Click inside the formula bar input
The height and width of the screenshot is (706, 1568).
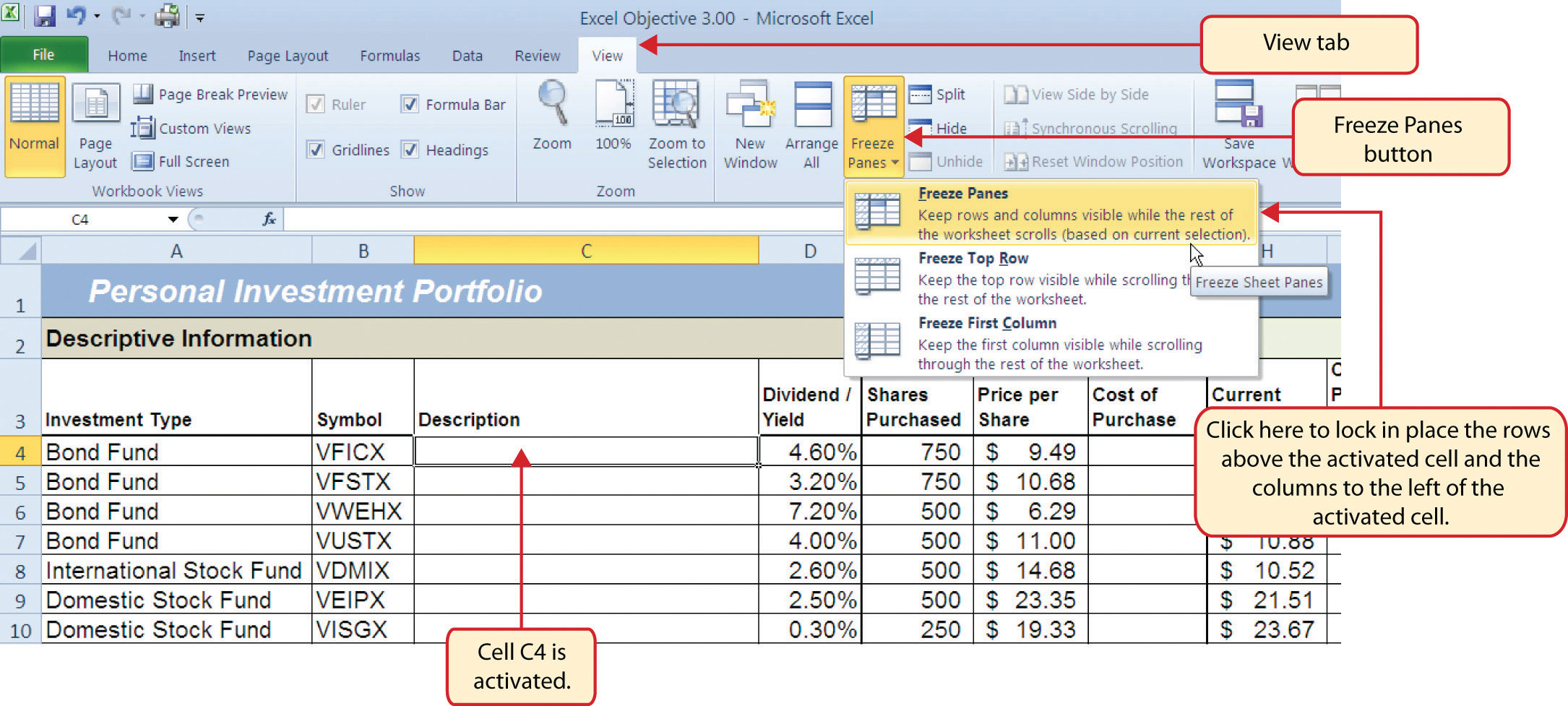(564, 219)
